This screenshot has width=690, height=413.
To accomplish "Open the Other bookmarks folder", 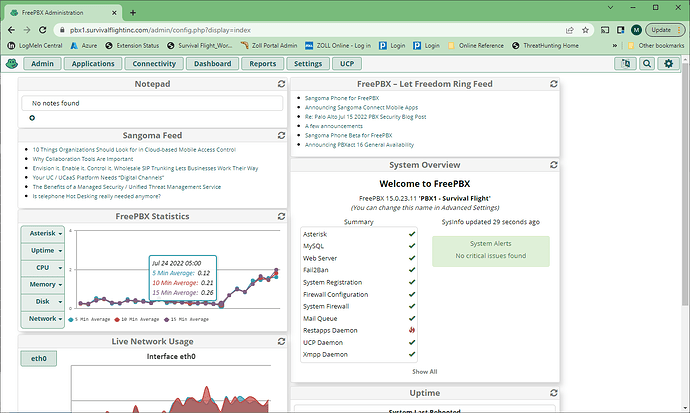I will click(x=656, y=45).
